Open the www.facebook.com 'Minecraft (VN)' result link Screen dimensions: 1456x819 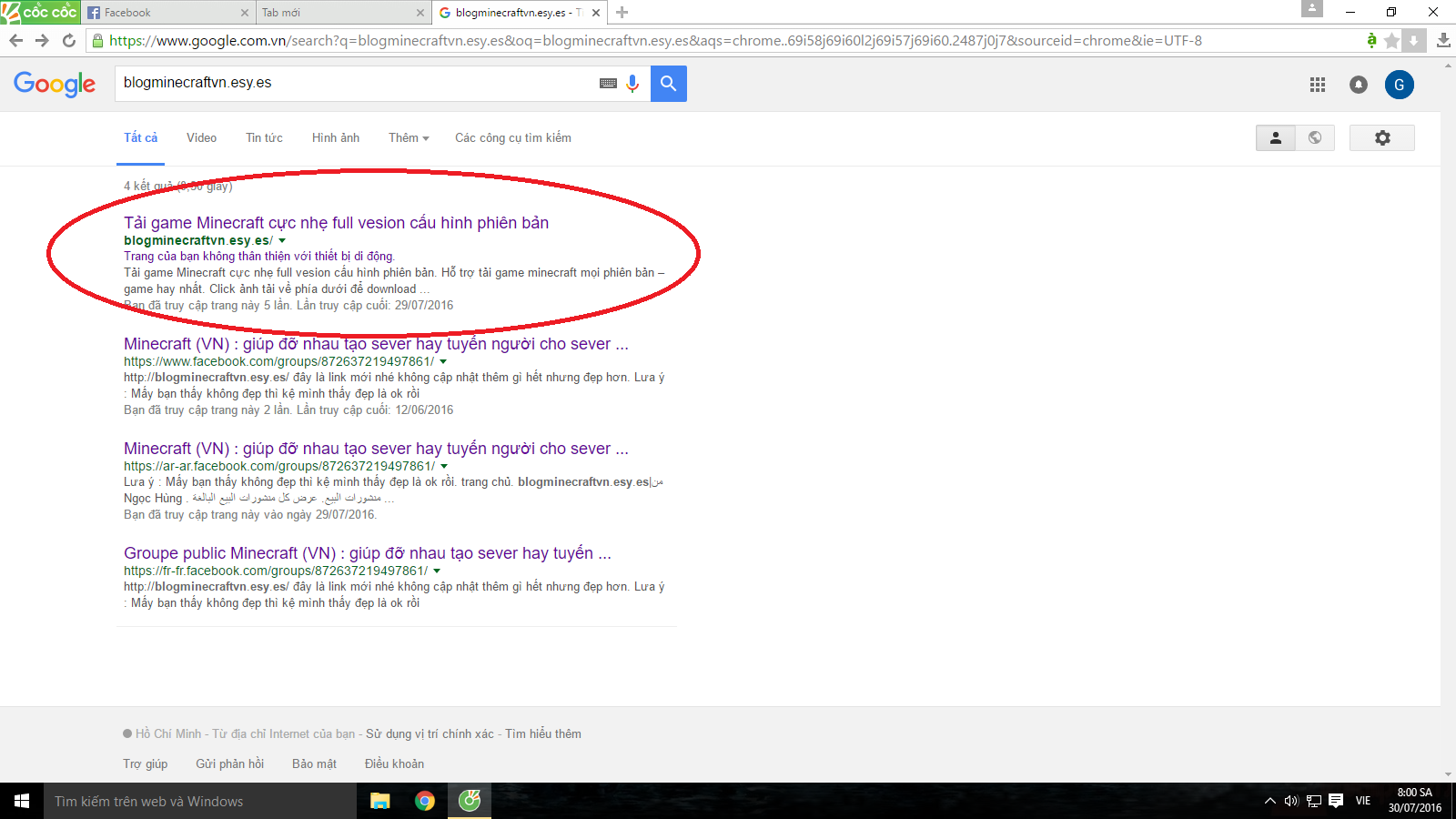376,344
